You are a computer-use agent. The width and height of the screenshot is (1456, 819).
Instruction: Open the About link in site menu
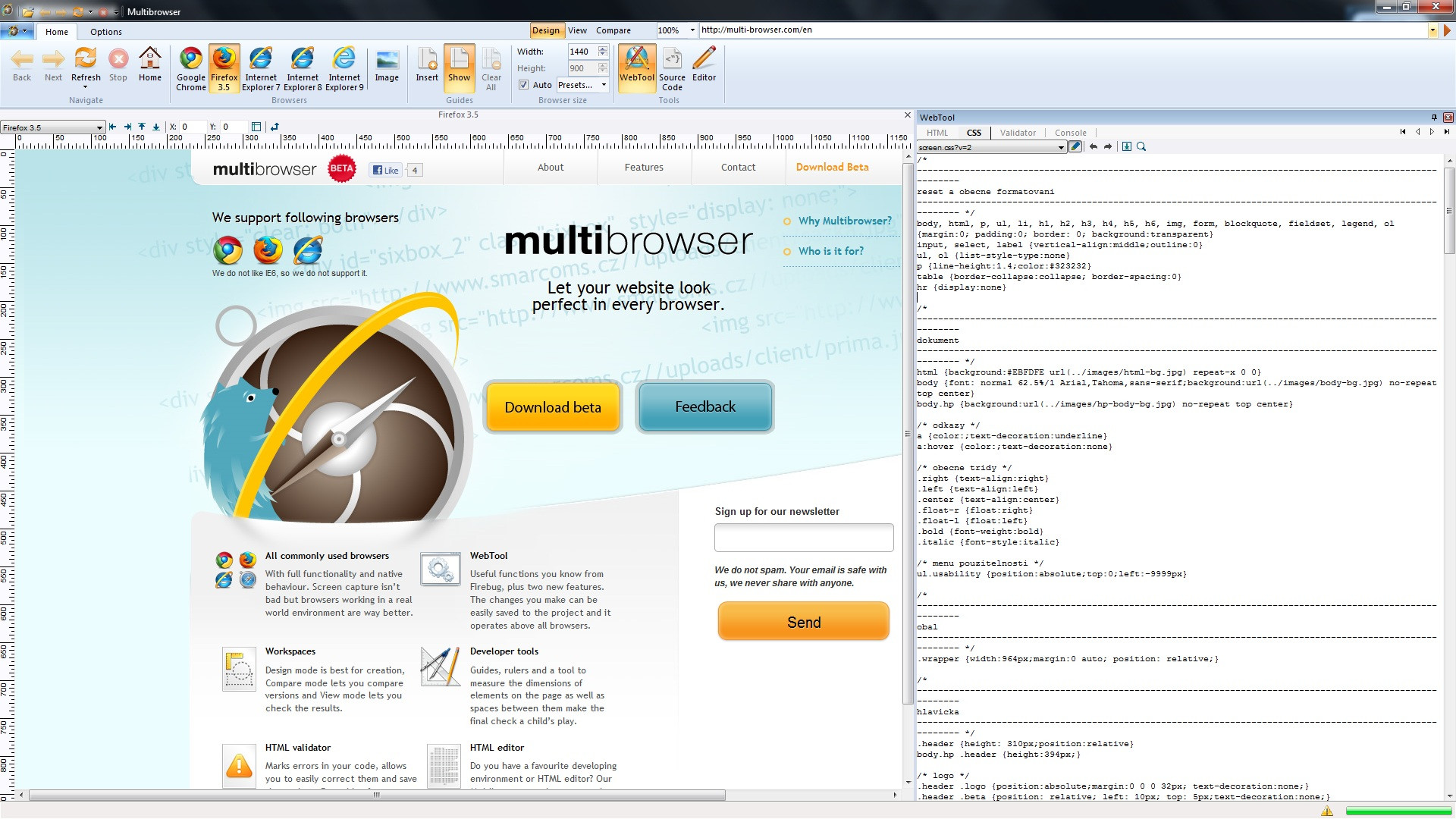pyautogui.click(x=551, y=168)
